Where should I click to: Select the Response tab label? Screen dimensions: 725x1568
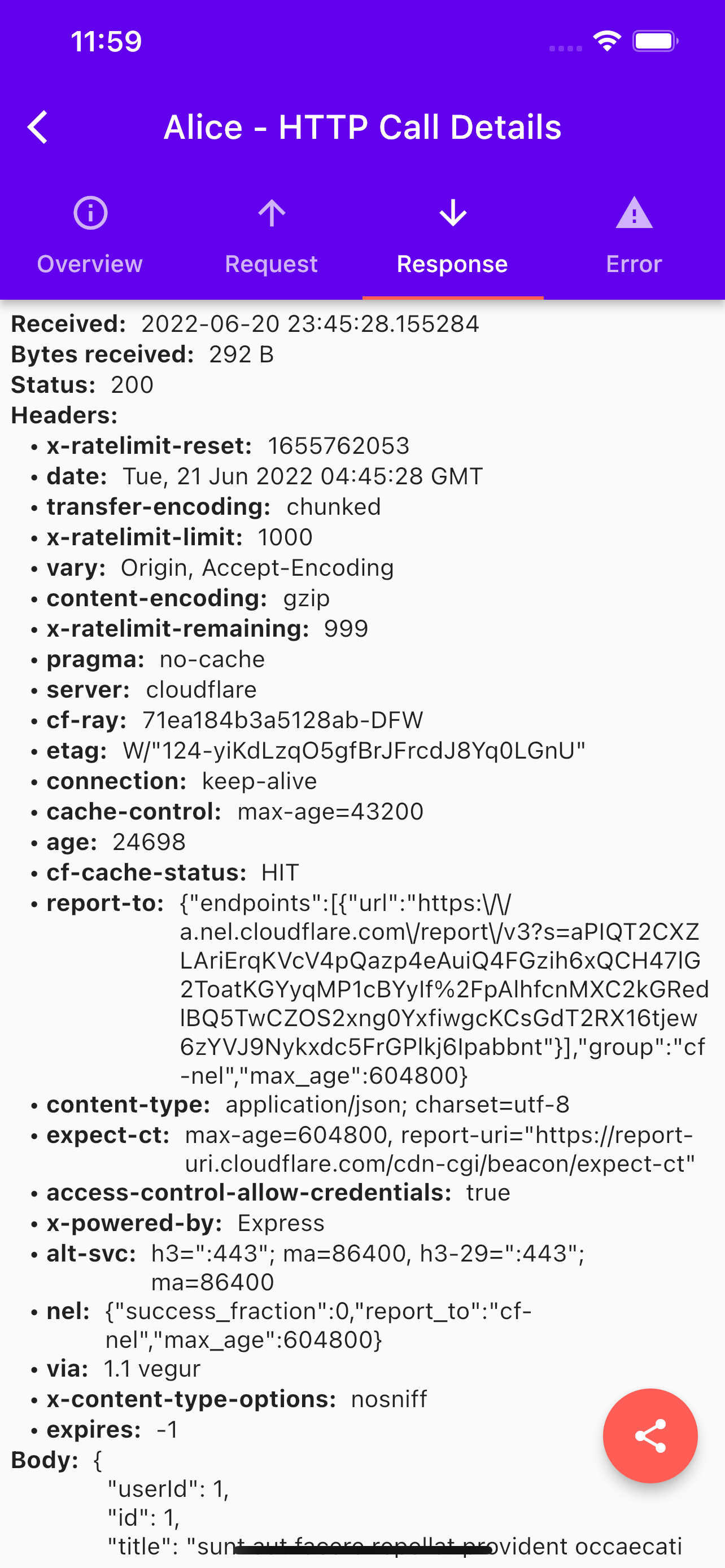tap(452, 264)
